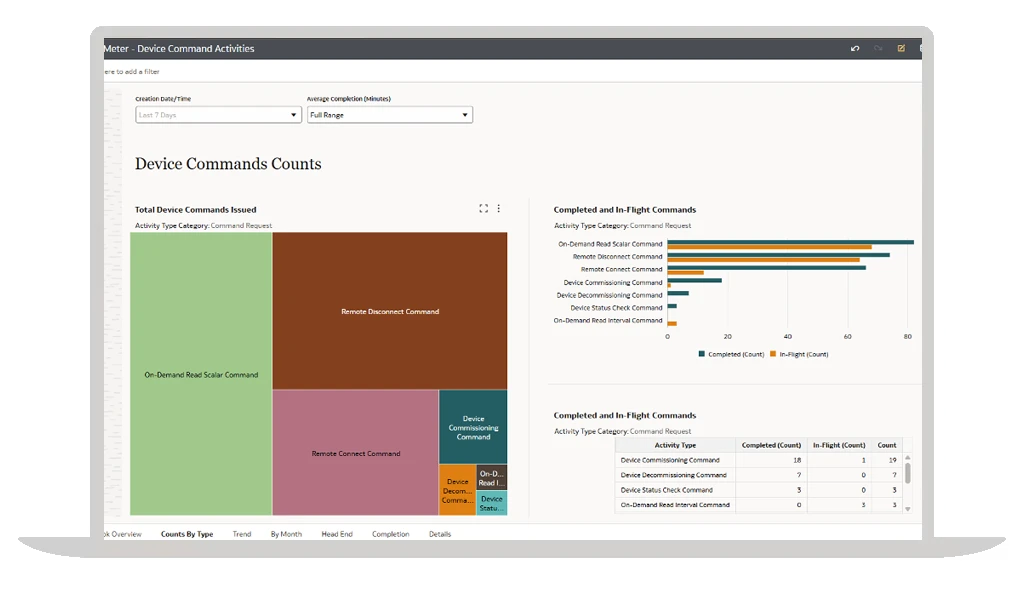1024x600 pixels.
Task: Switch to the Trend tab
Action: click(242, 534)
